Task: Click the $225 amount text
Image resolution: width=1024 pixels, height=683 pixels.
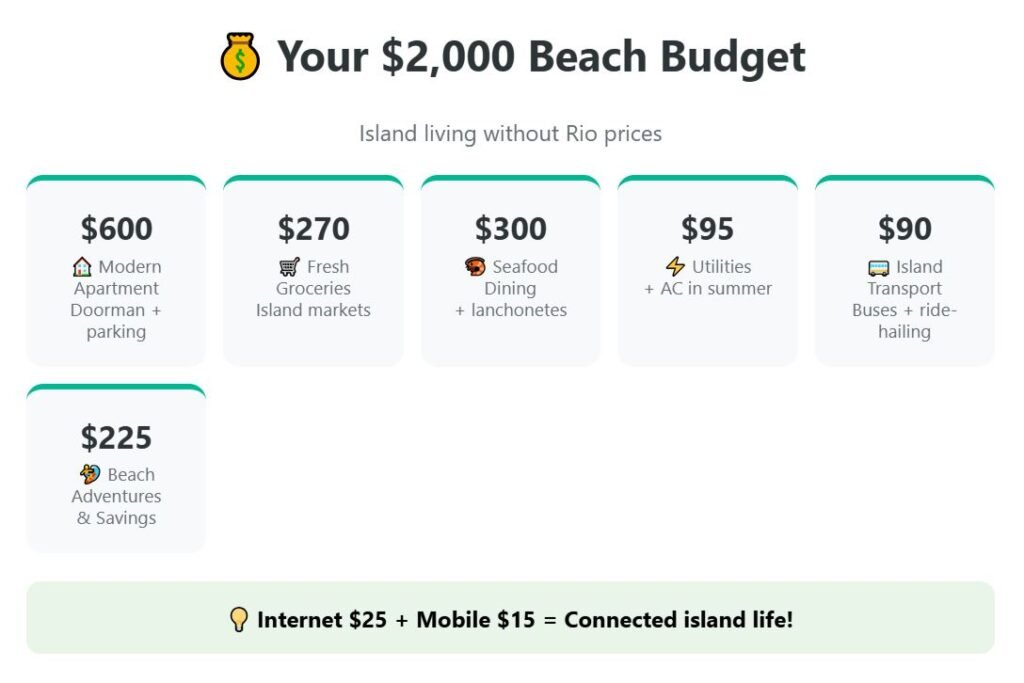Action: 117,438
